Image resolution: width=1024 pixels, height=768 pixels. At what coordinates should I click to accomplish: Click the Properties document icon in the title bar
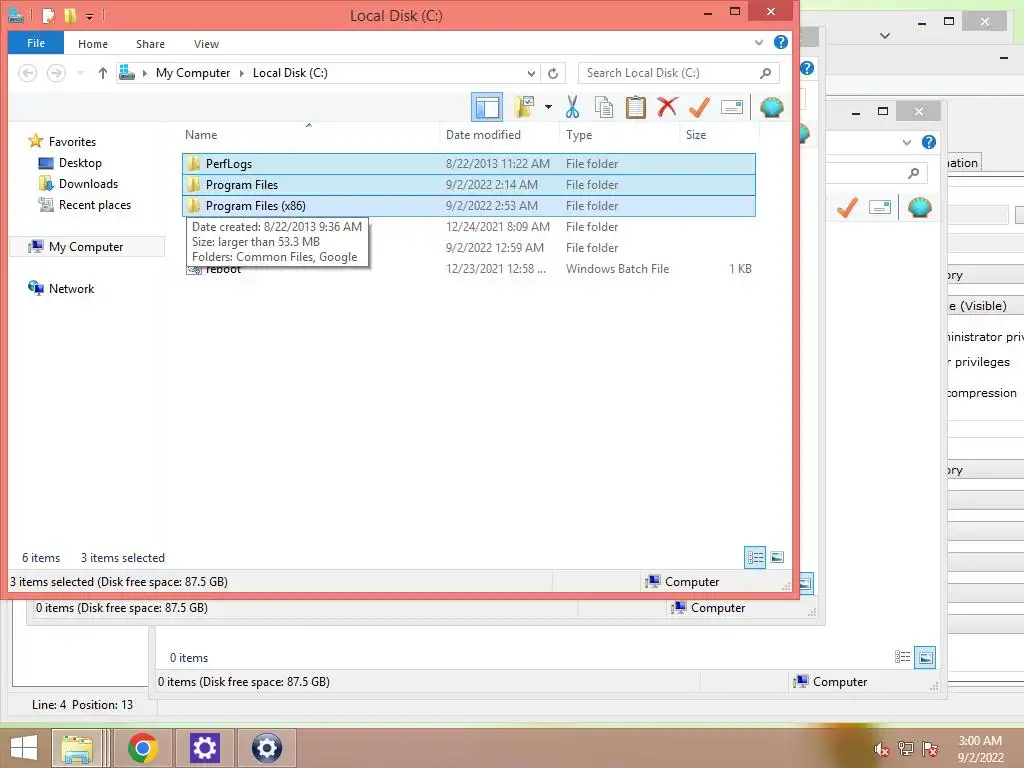coord(48,14)
